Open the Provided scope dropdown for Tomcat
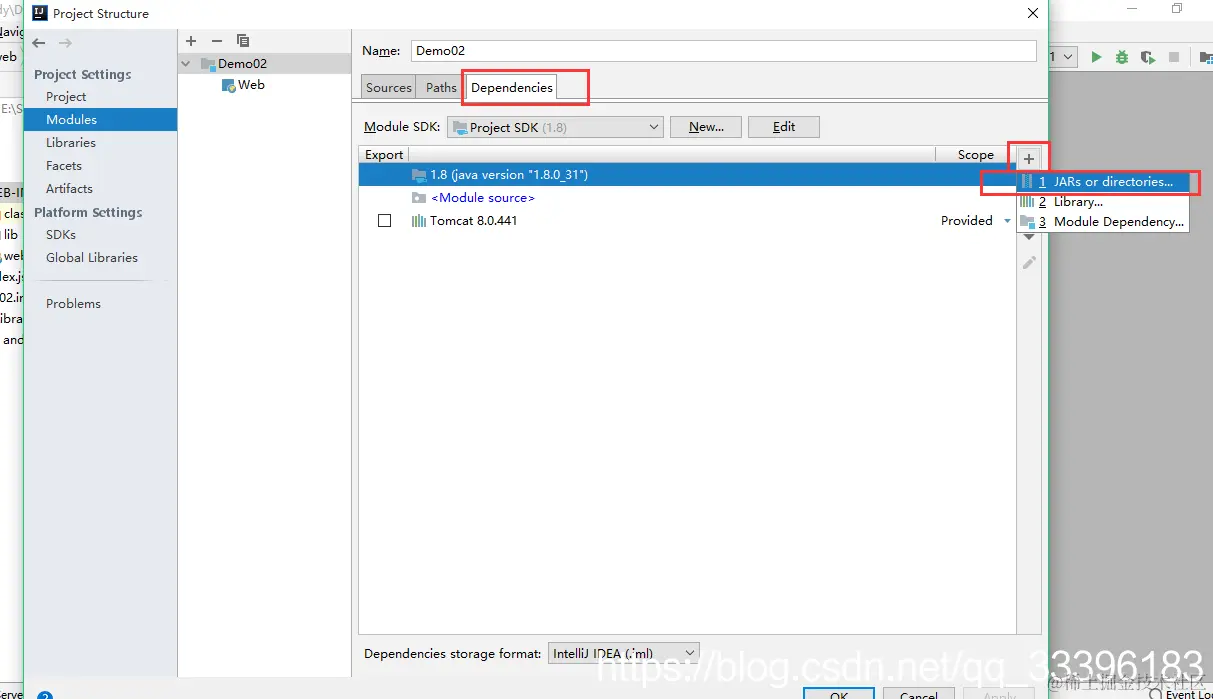This screenshot has height=699, width=1213. pyautogui.click(x=1007, y=221)
